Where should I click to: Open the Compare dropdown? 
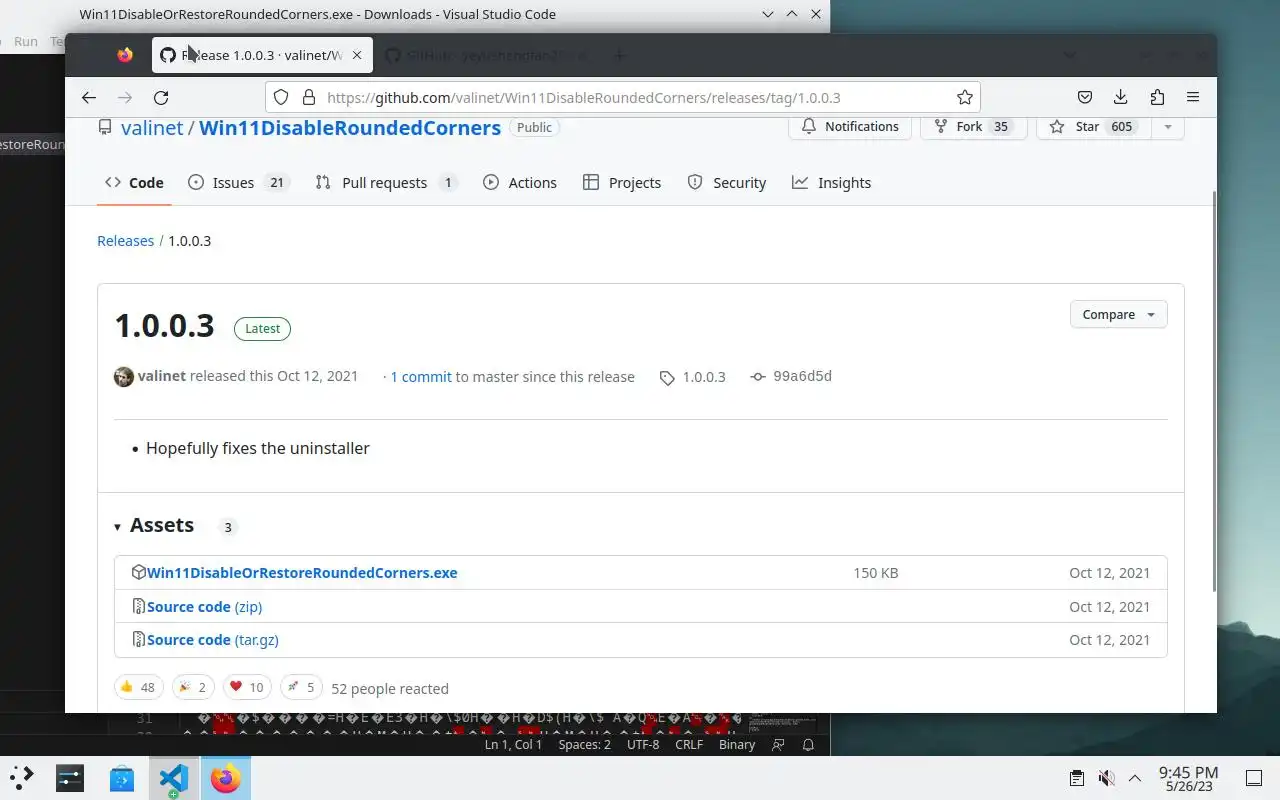1118,314
